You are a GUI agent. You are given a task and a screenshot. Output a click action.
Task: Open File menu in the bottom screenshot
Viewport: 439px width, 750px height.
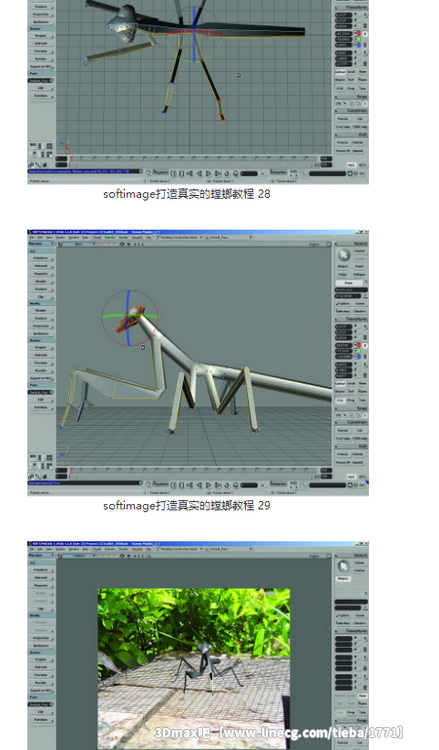coord(32,549)
